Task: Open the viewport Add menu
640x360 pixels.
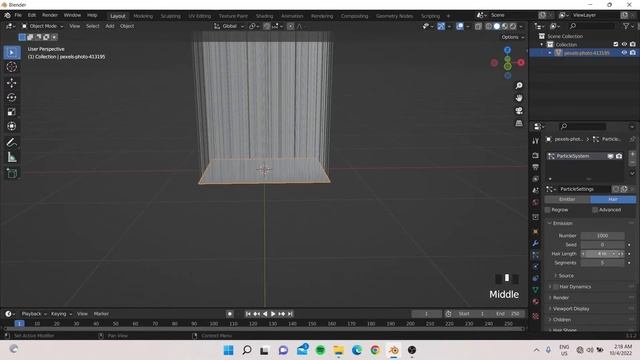Action: tap(110, 26)
